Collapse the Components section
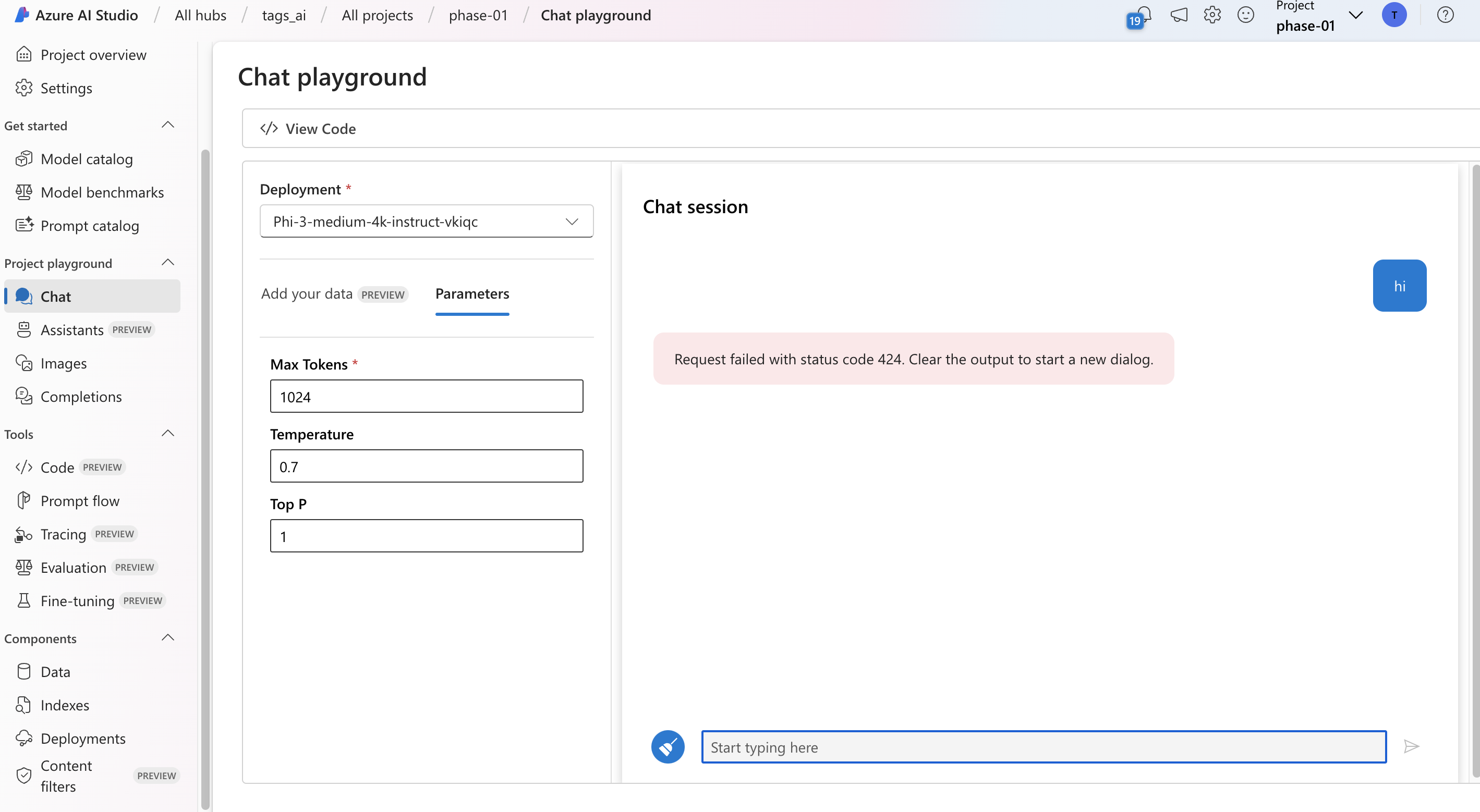Screen dimensions: 1480x812 167,637
